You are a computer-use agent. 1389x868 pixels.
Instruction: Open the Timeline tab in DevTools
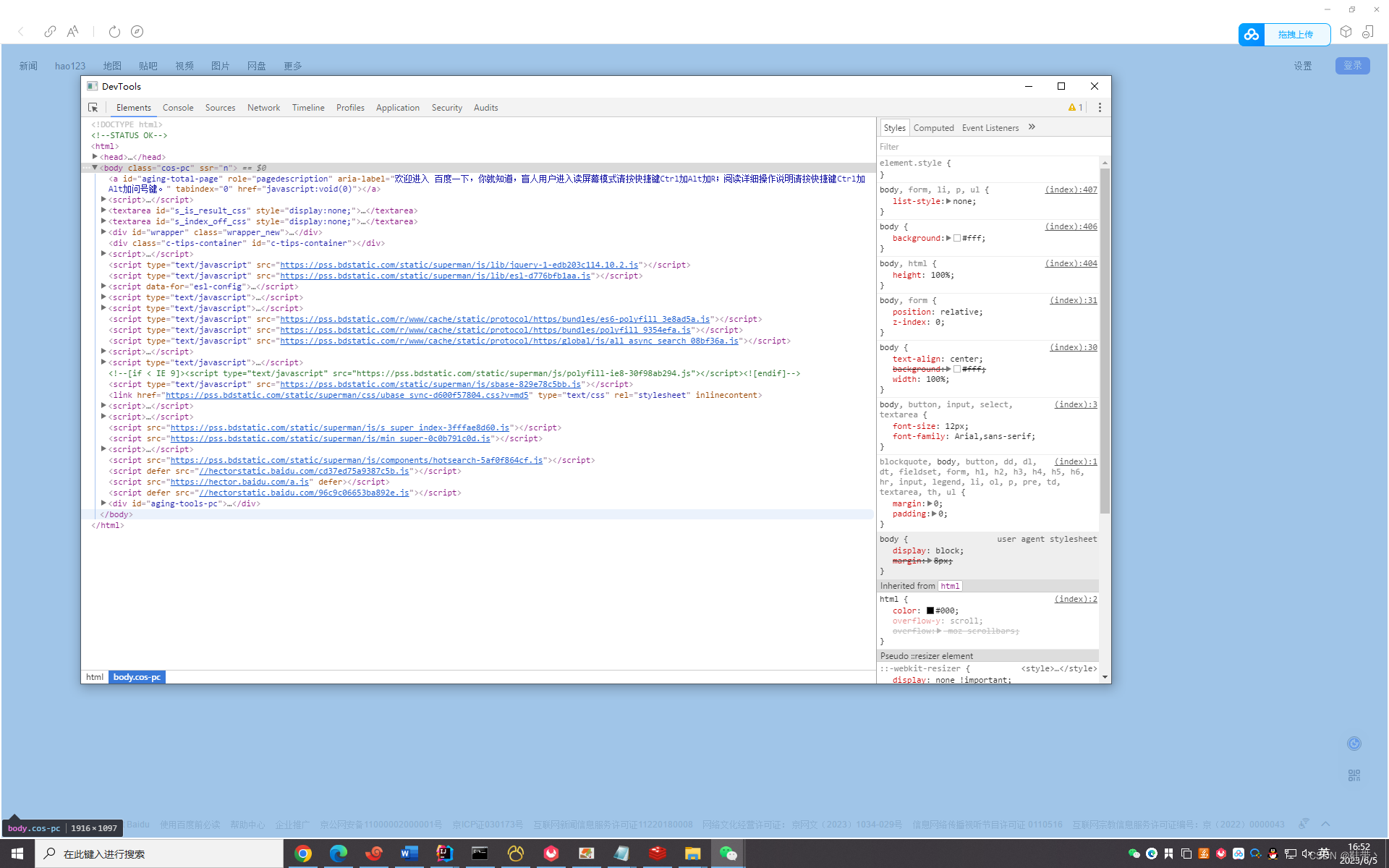[x=308, y=107]
